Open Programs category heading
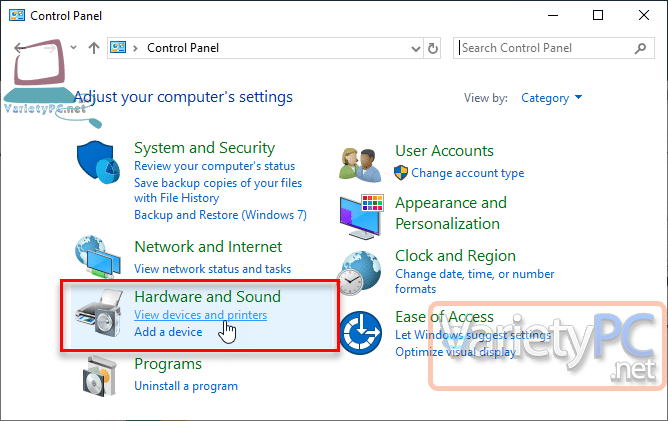 point(168,364)
